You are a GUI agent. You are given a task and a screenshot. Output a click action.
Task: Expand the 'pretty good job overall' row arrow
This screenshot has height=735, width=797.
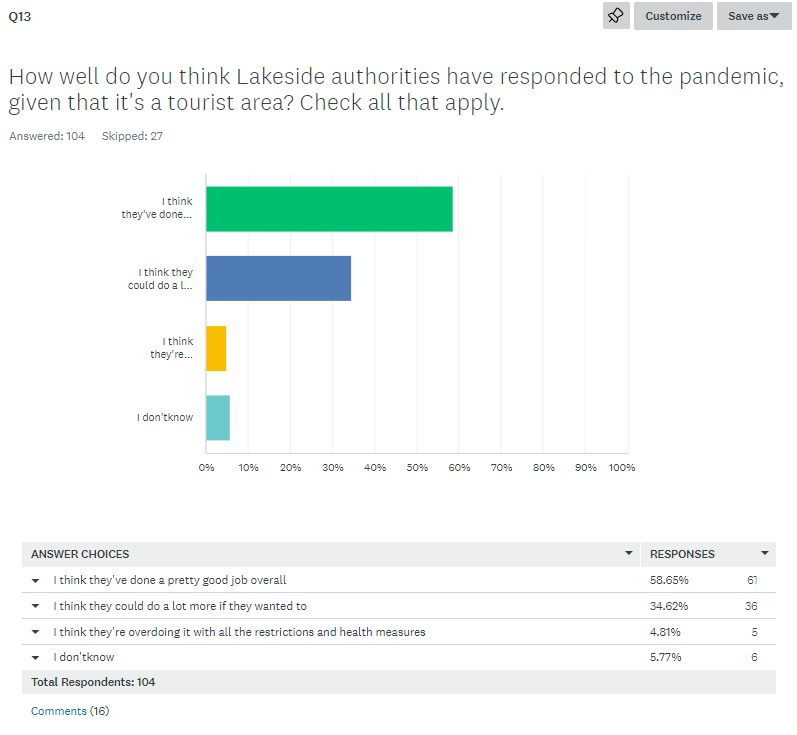click(35, 580)
